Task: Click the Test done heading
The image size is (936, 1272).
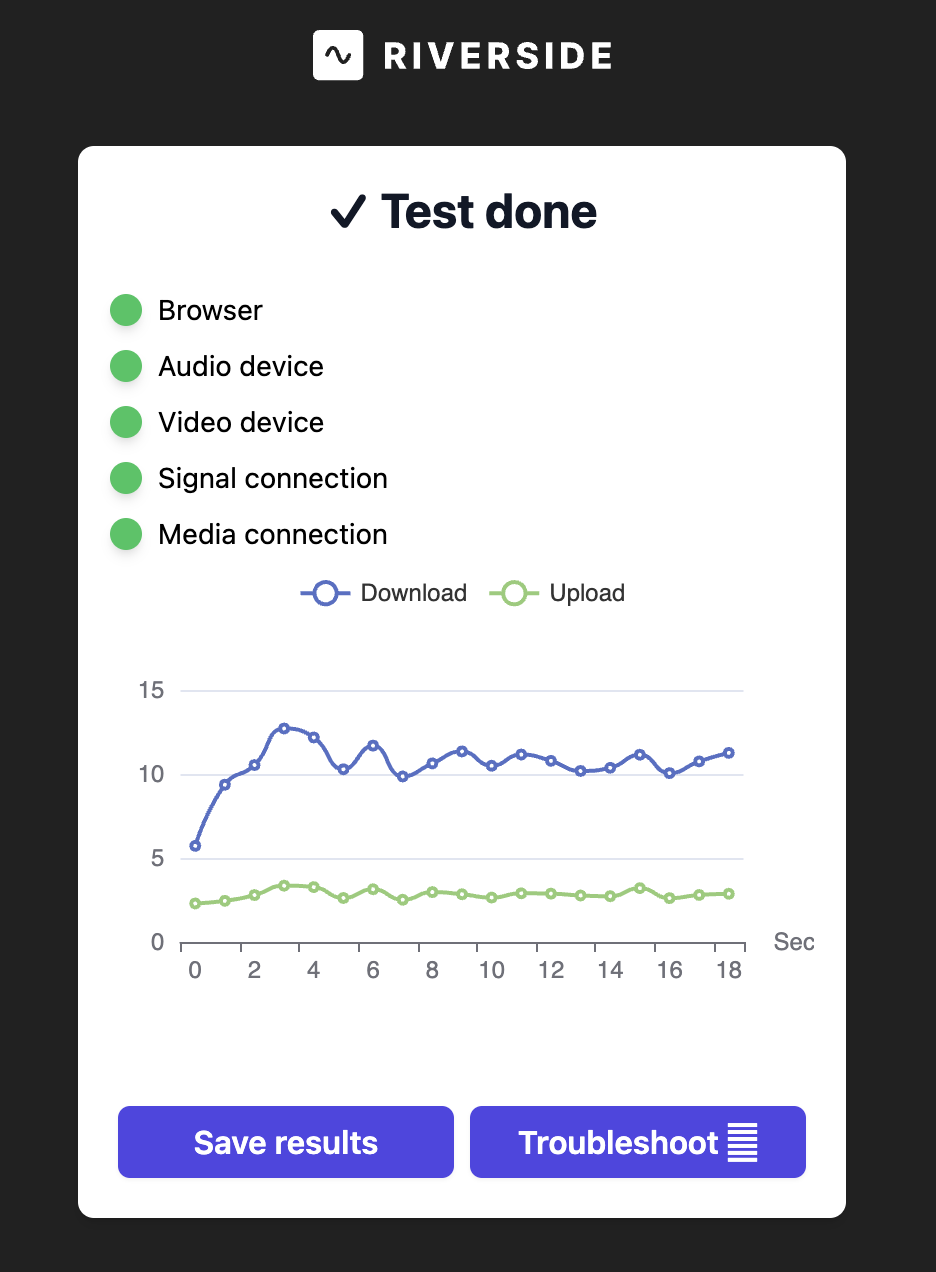Action: point(488,212)
